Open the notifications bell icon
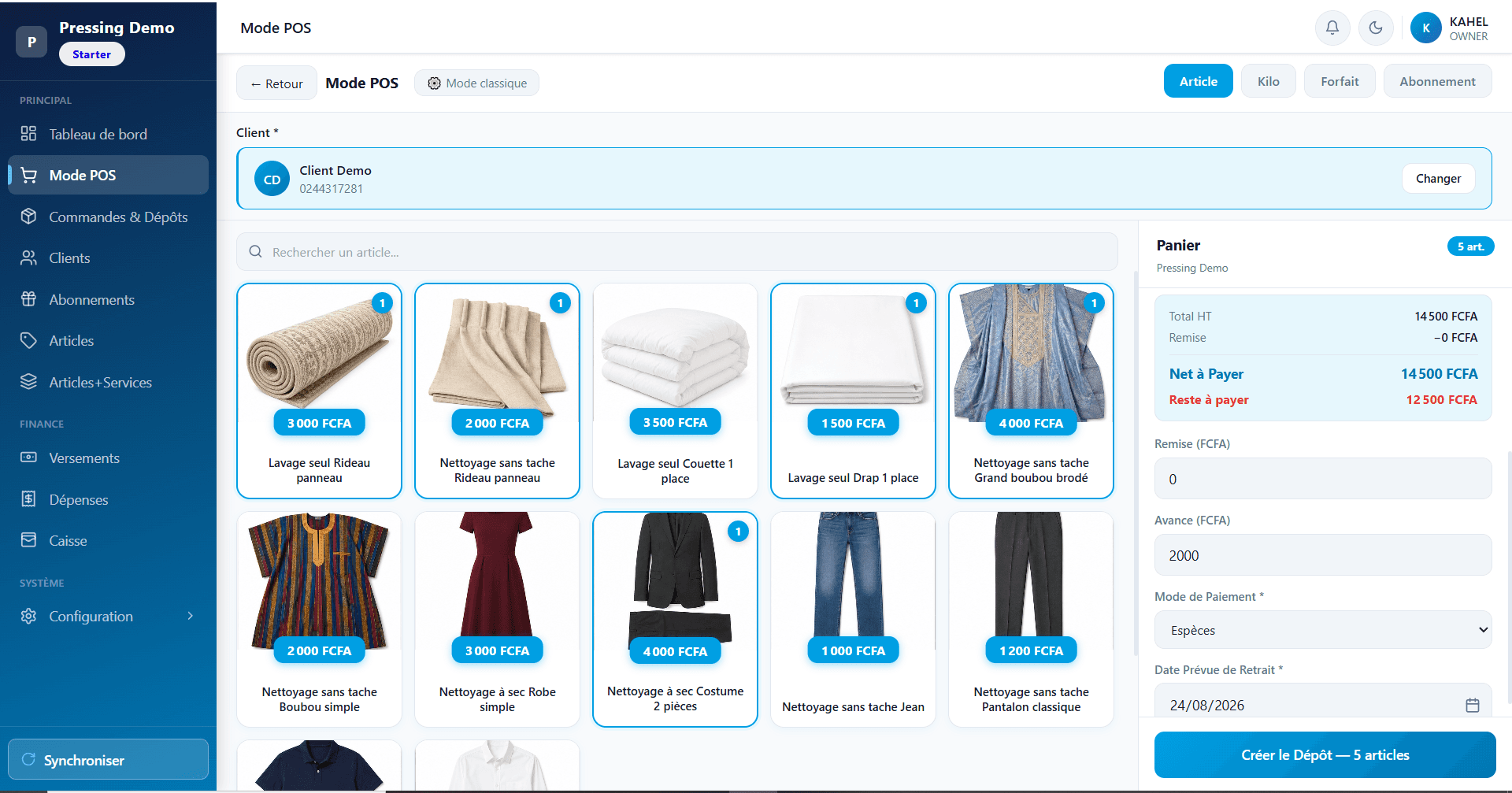The height and width of the screenshot is (793, 1512). click(x=1332, y=28)
